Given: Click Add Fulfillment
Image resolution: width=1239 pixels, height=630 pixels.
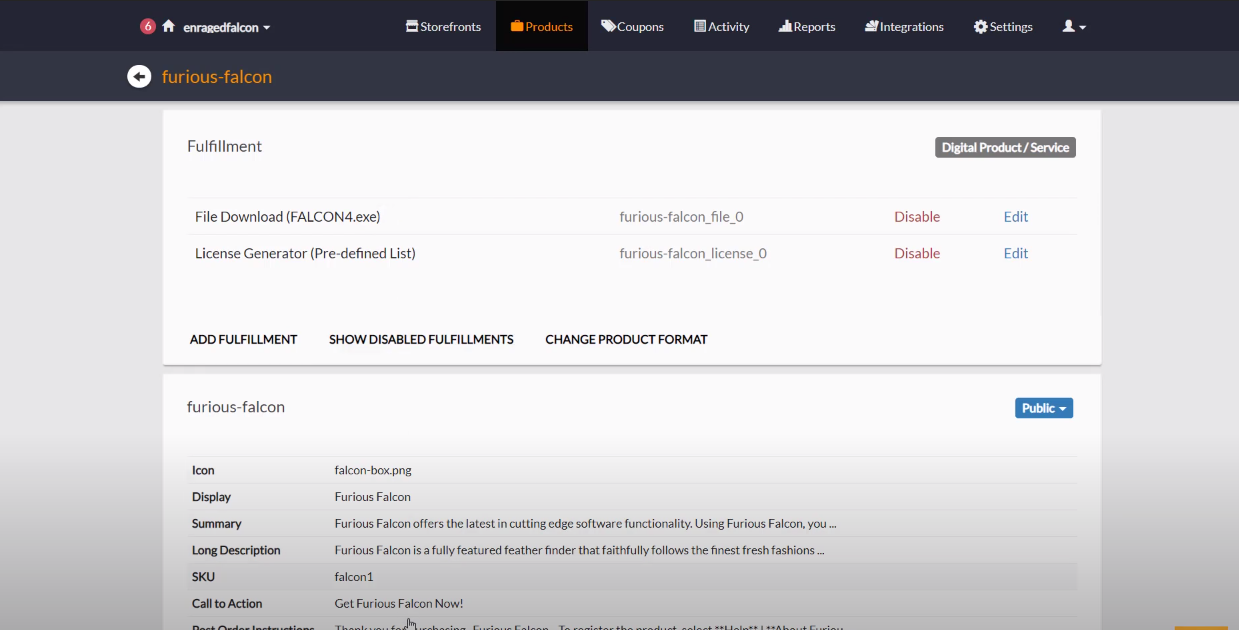Looking at the screenshot, I should pos(243,339).
